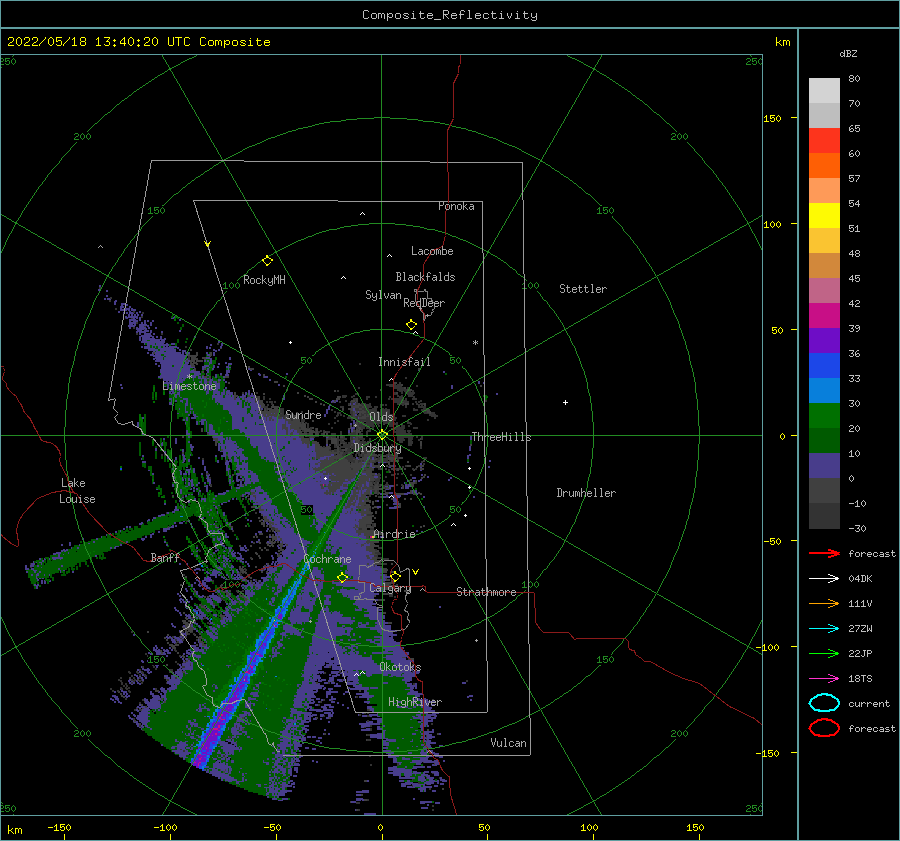Viewport: 900px width, 841px height.
Task: Click the asterisk marker northeast of Innisfail
Action: coord(475,343)
